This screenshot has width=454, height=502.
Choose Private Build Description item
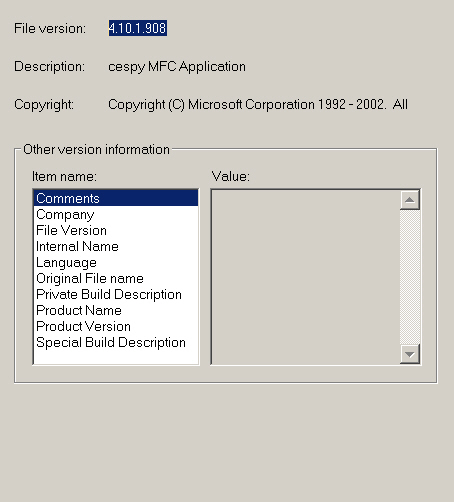[116, 294]
